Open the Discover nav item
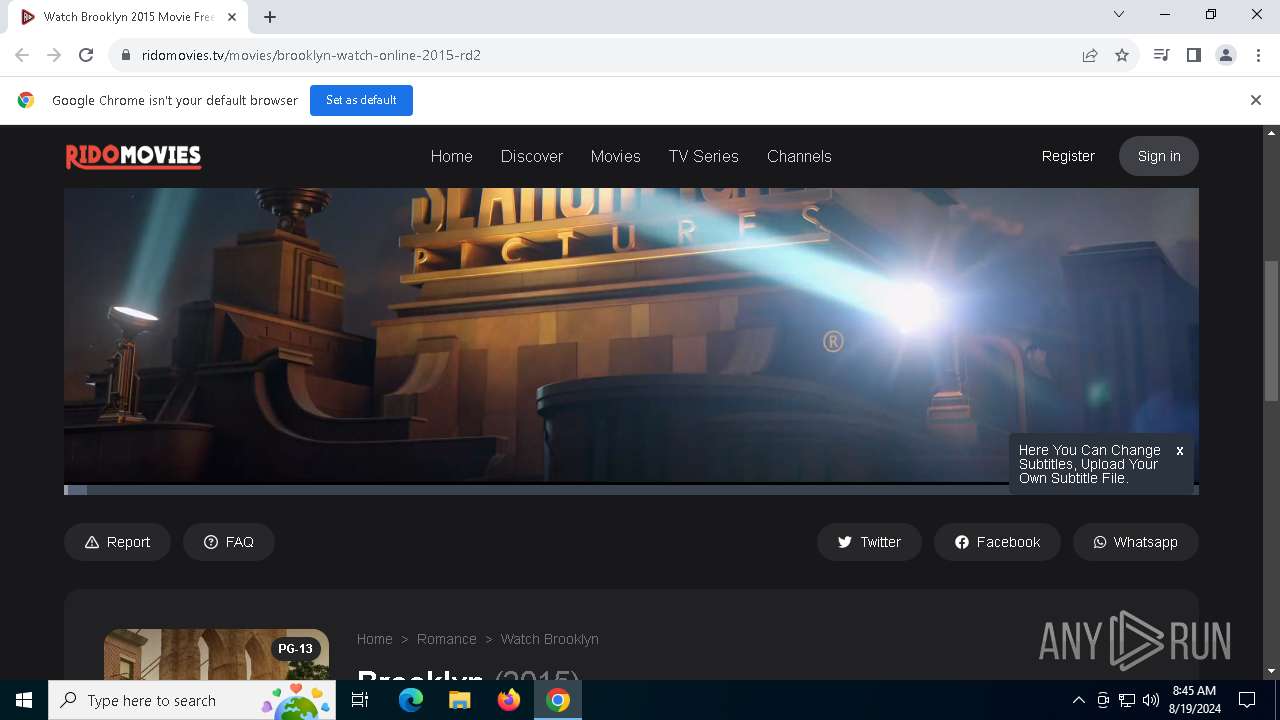Image resolution: width=1280 pixels, height=720 pixels. tap(532, 156)
